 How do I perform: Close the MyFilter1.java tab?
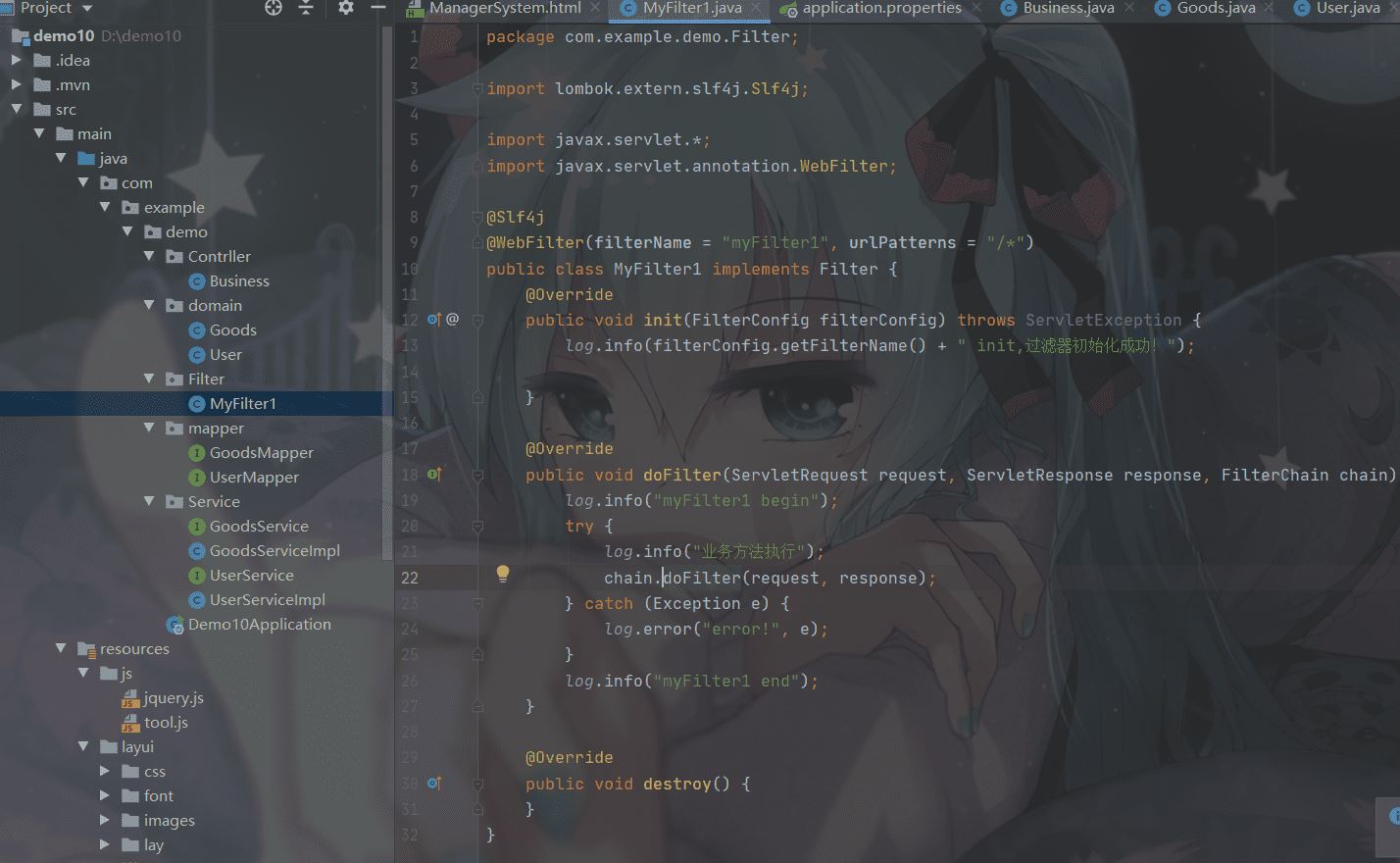756,8
